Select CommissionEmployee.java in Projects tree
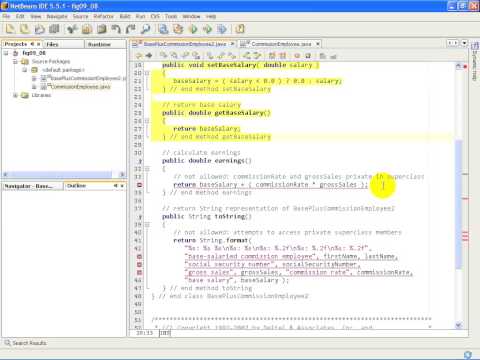 80,87
